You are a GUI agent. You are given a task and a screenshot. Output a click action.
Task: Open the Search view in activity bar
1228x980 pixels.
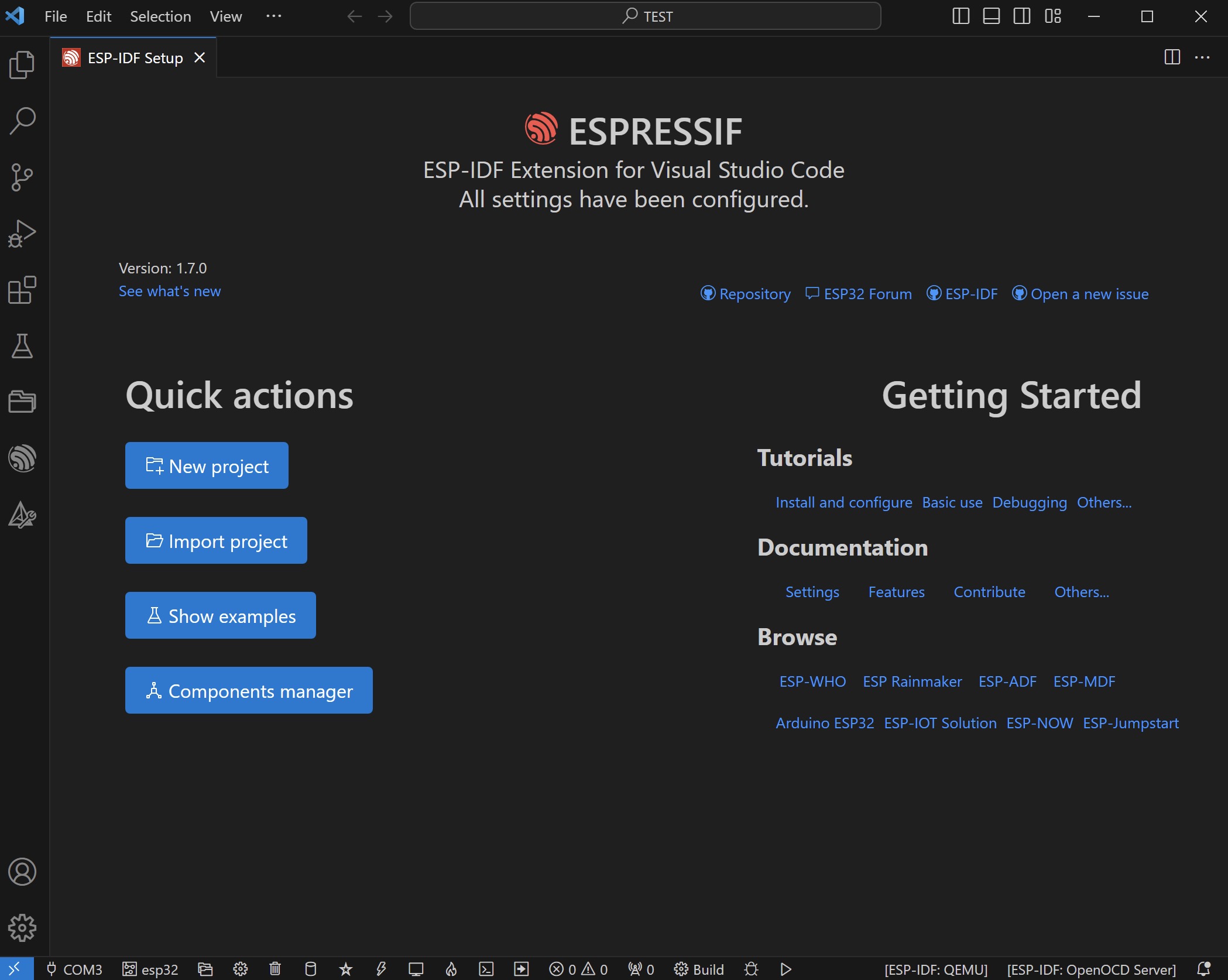[22, 121]
